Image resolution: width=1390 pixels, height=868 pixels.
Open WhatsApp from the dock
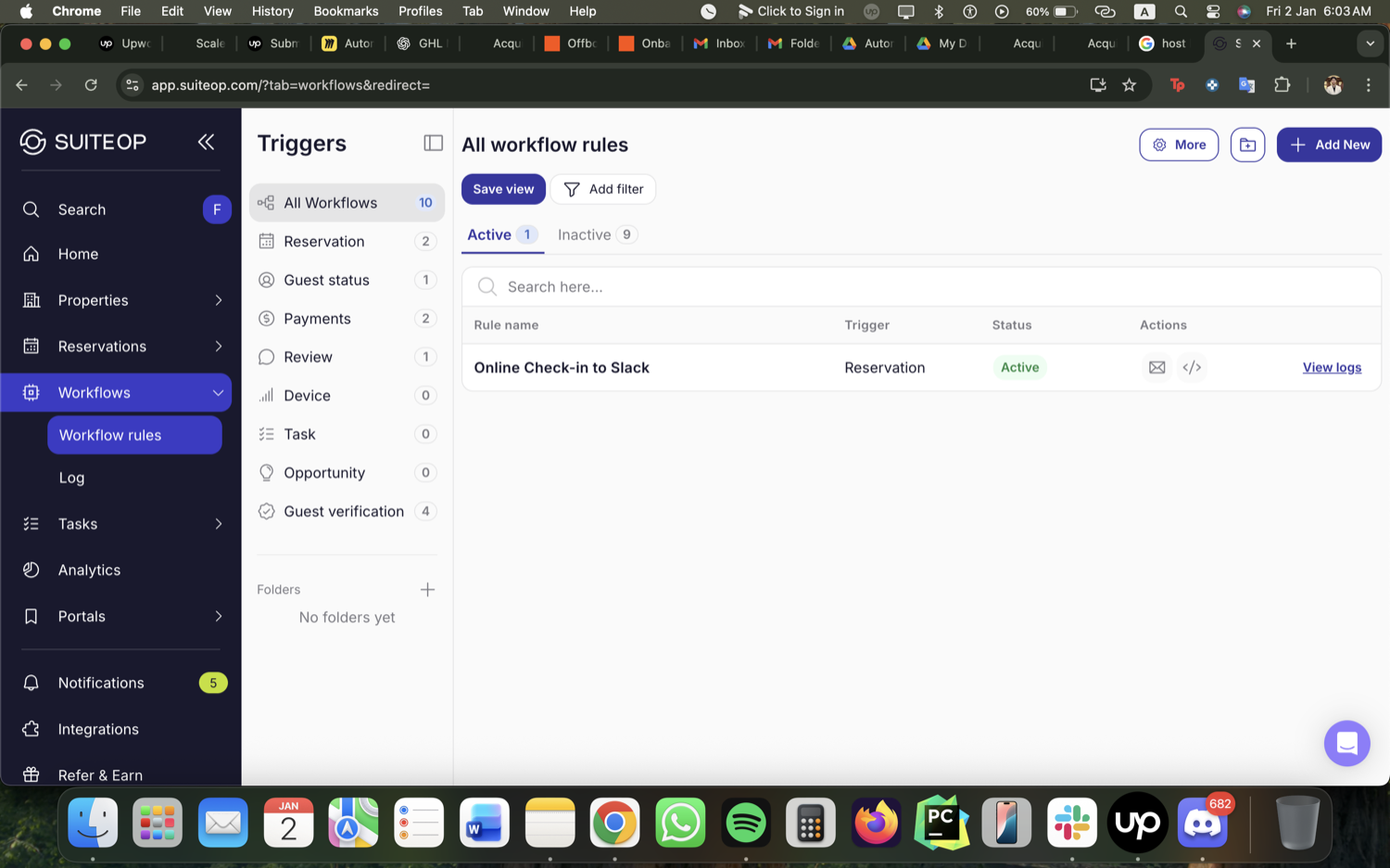(x=680, y=823)
